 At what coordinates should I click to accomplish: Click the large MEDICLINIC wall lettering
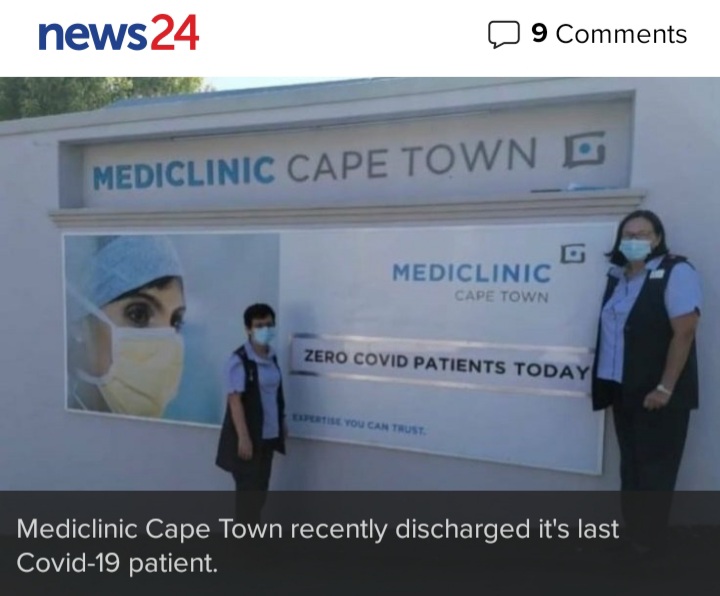184,173
